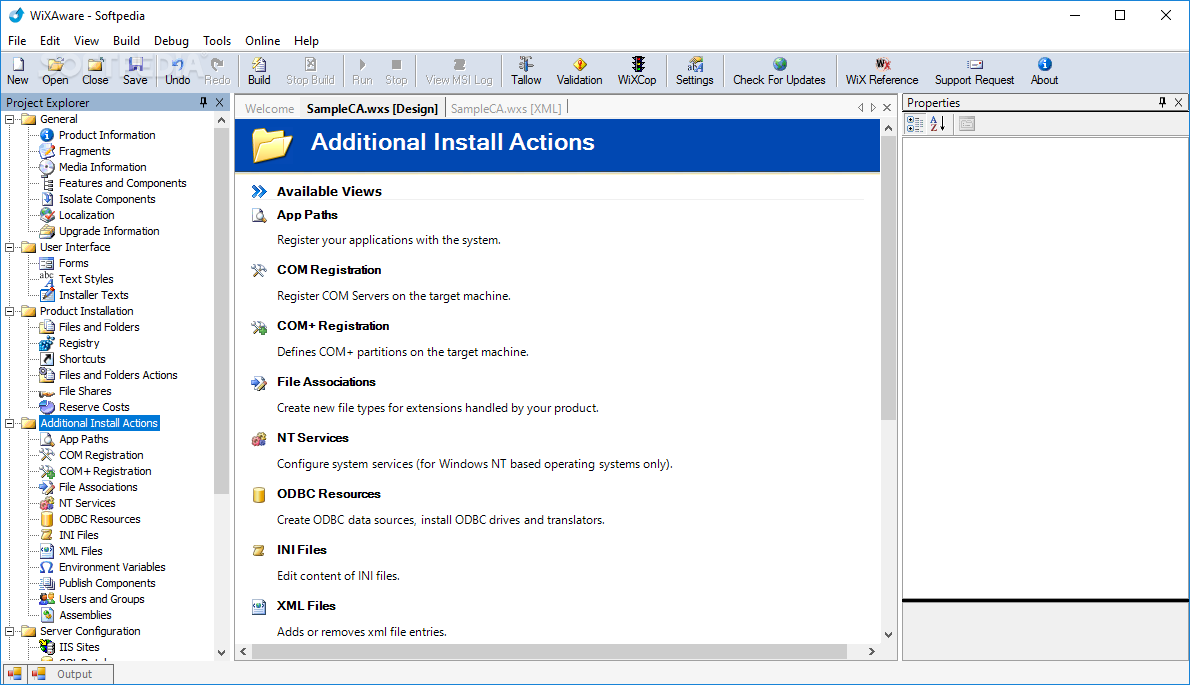This screenshot has width=1190, height=685.
Task: Open the XML Files view link
Action: 306,606
